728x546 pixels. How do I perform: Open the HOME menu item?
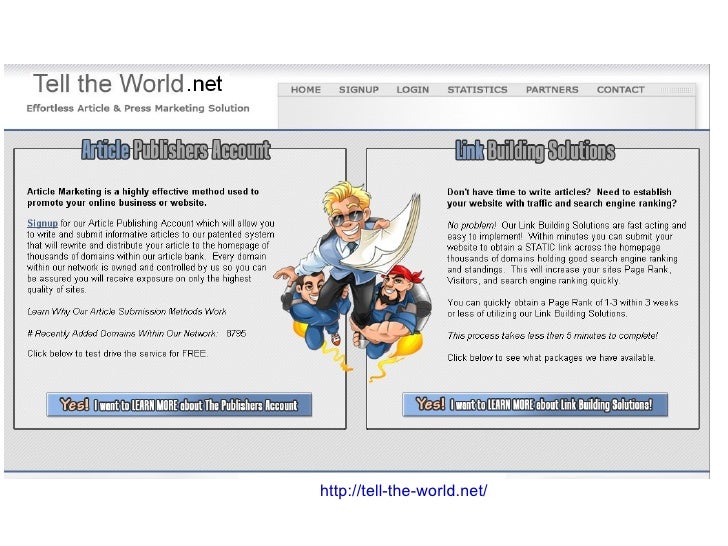[x=306, y=90]
